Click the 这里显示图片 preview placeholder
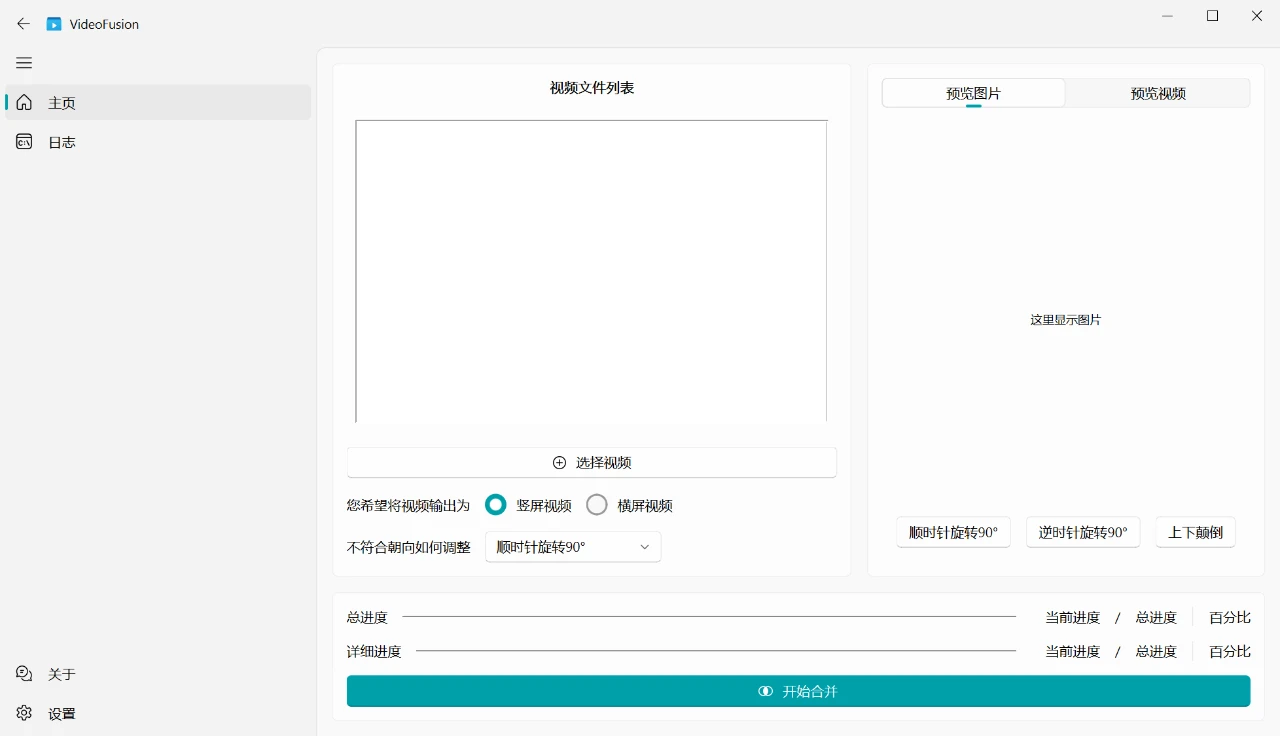1280x736 pixels. [1066, 320]
